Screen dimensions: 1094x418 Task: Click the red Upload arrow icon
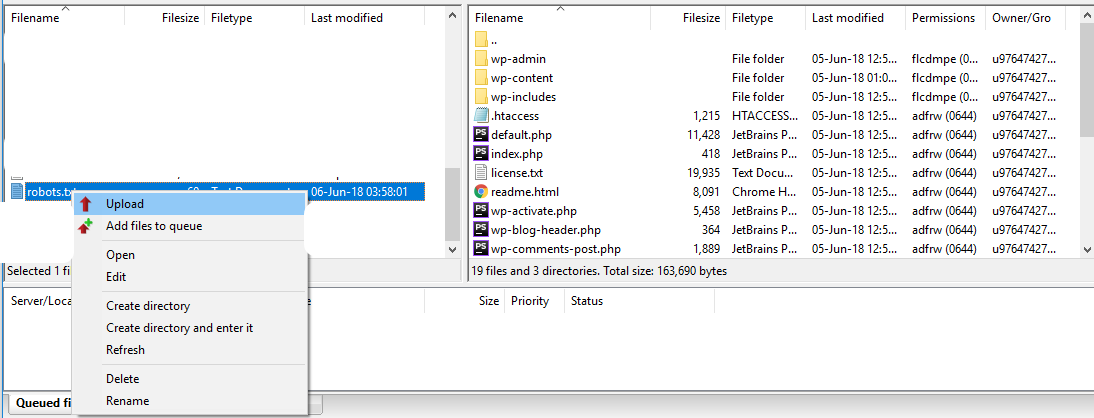point(85,204)
